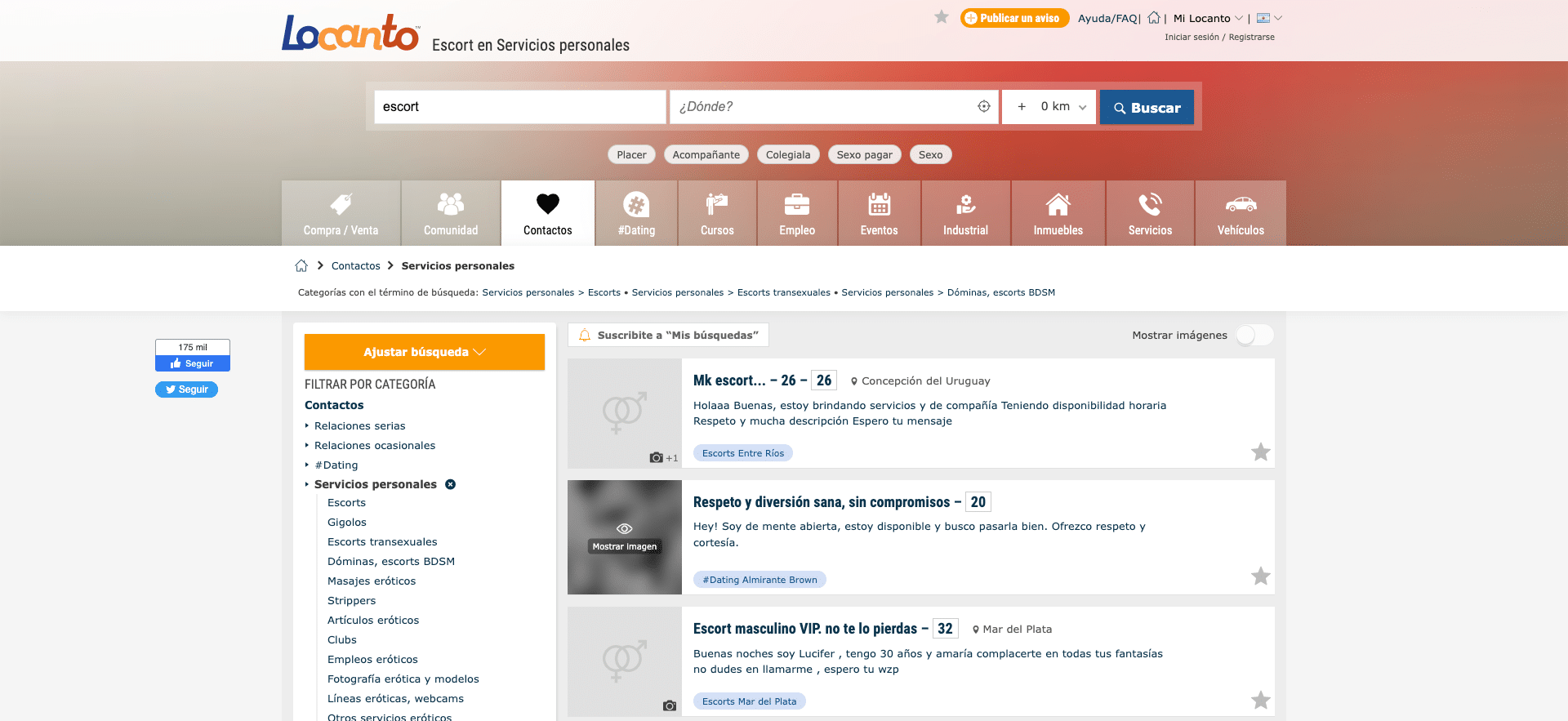The width and height of the screenshot is (1568, 721).
Task: Favorite the Mk escort listing with star
Action: (1260, 452)
